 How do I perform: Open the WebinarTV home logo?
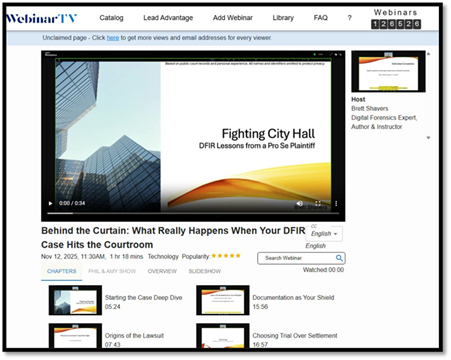coord(41,19)
